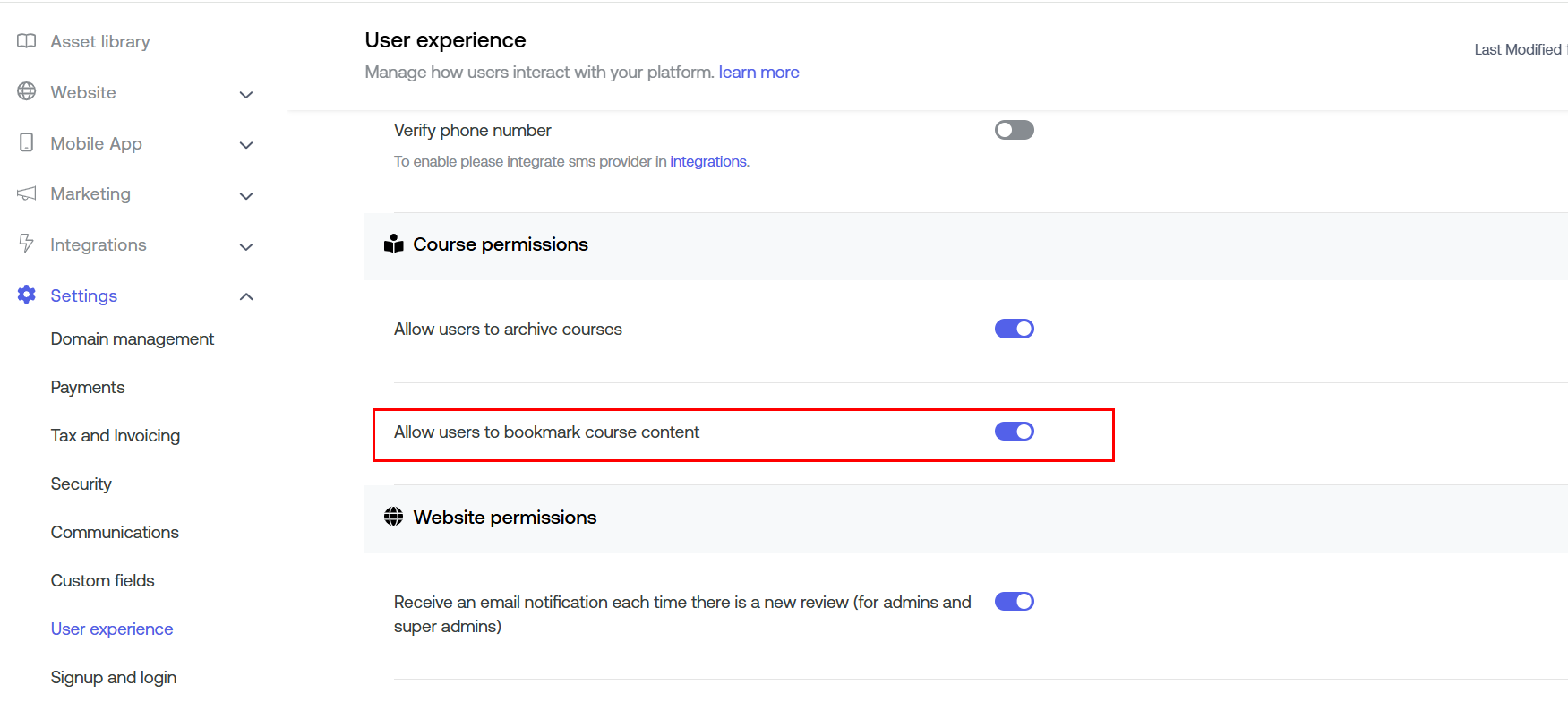Image resolution: width=1568 pixels, height=702 pixels.
Task: Follow the integrations link for SMS
Action: (x=708, y=161)
